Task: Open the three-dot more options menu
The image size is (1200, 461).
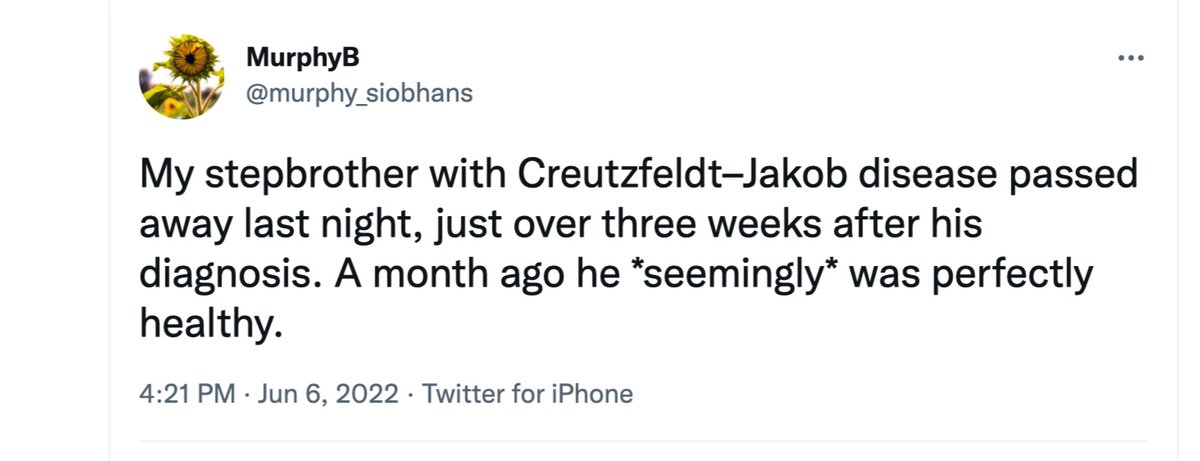Action: [x=1130, y=59]
